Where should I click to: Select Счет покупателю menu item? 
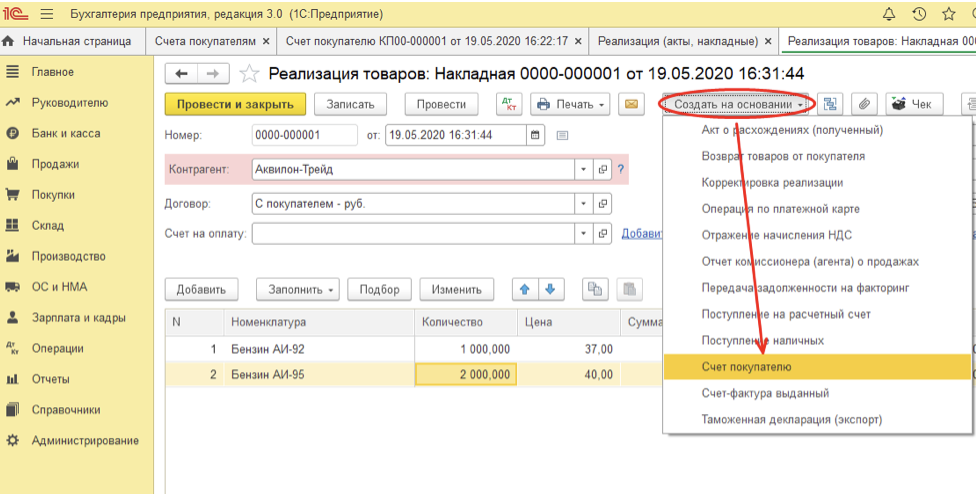click(746, 367)
